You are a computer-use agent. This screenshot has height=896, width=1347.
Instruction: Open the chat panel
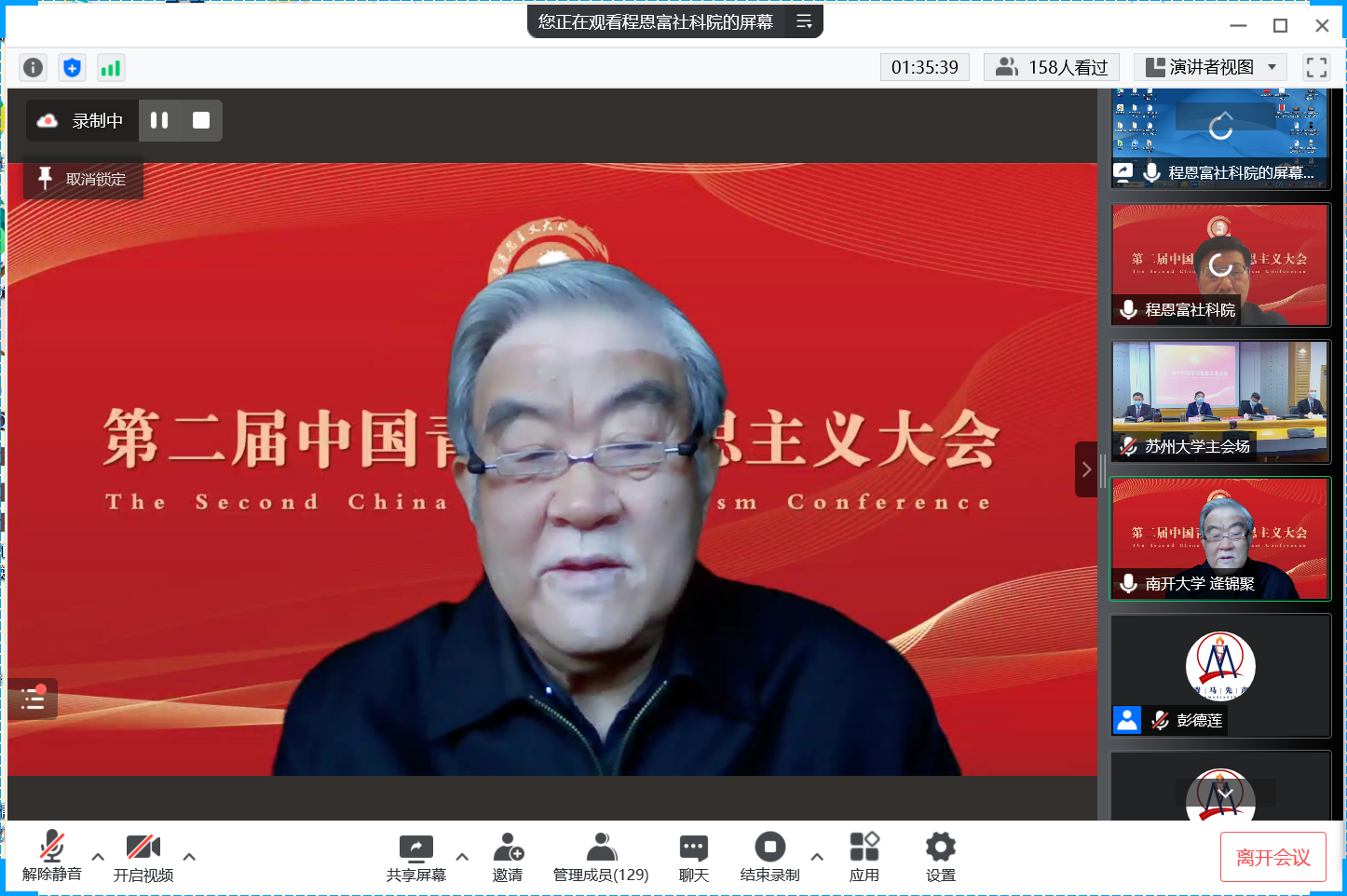pos(694,857)
